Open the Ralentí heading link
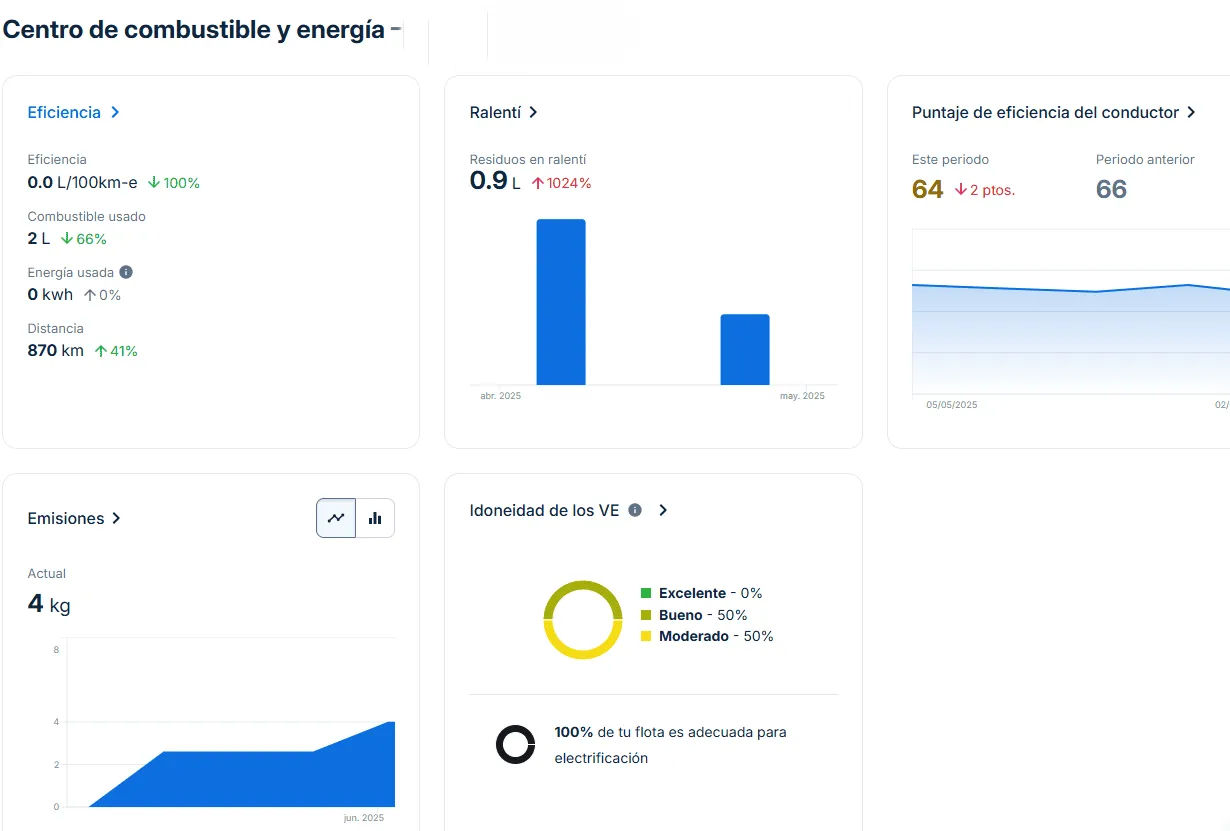Screen dimensions: 1230x831 coord(495,113)
